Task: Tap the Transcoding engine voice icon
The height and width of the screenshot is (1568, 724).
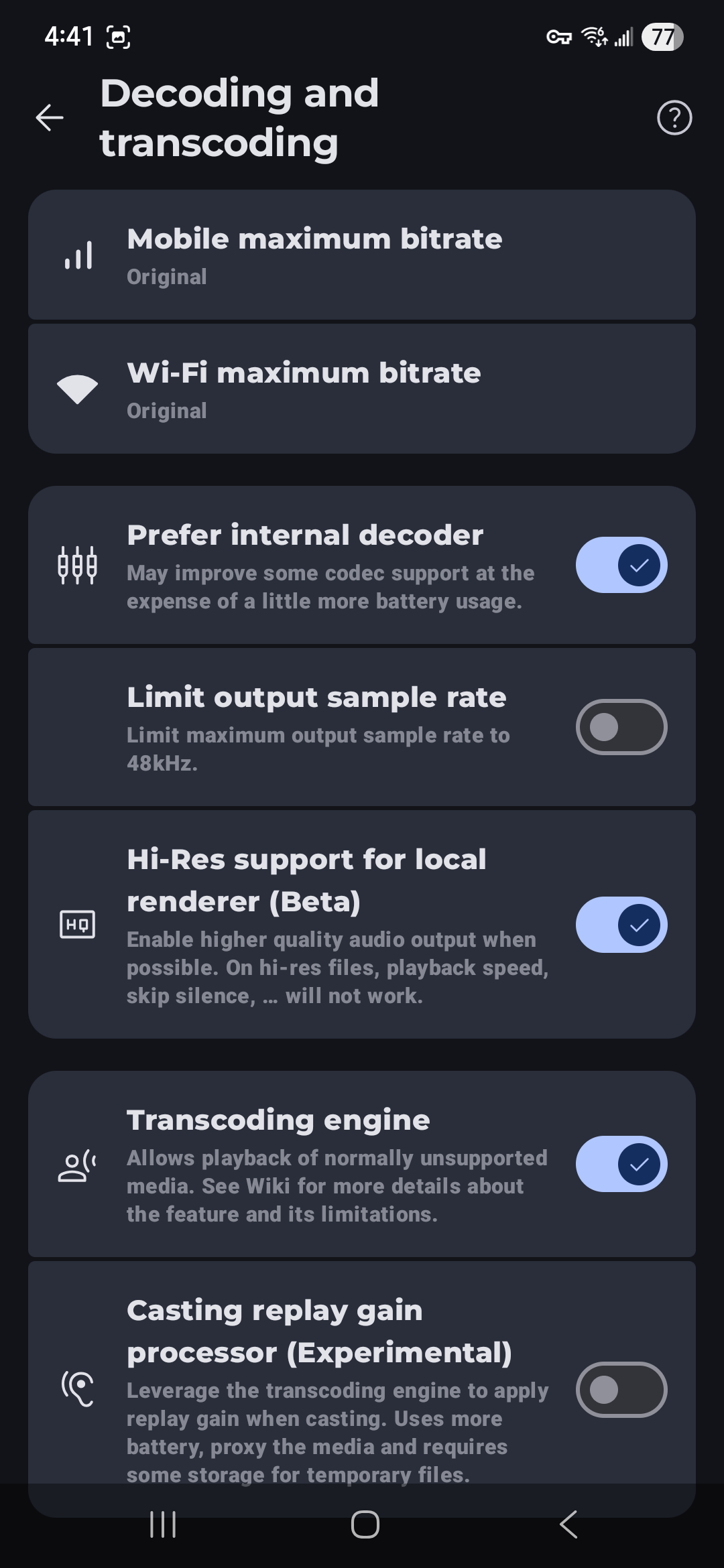Action: pyautogui.click(x=78, y=1166)
